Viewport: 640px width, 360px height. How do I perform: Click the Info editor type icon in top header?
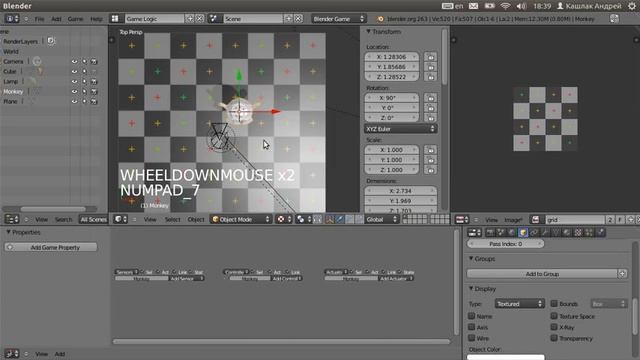point(11,18)
